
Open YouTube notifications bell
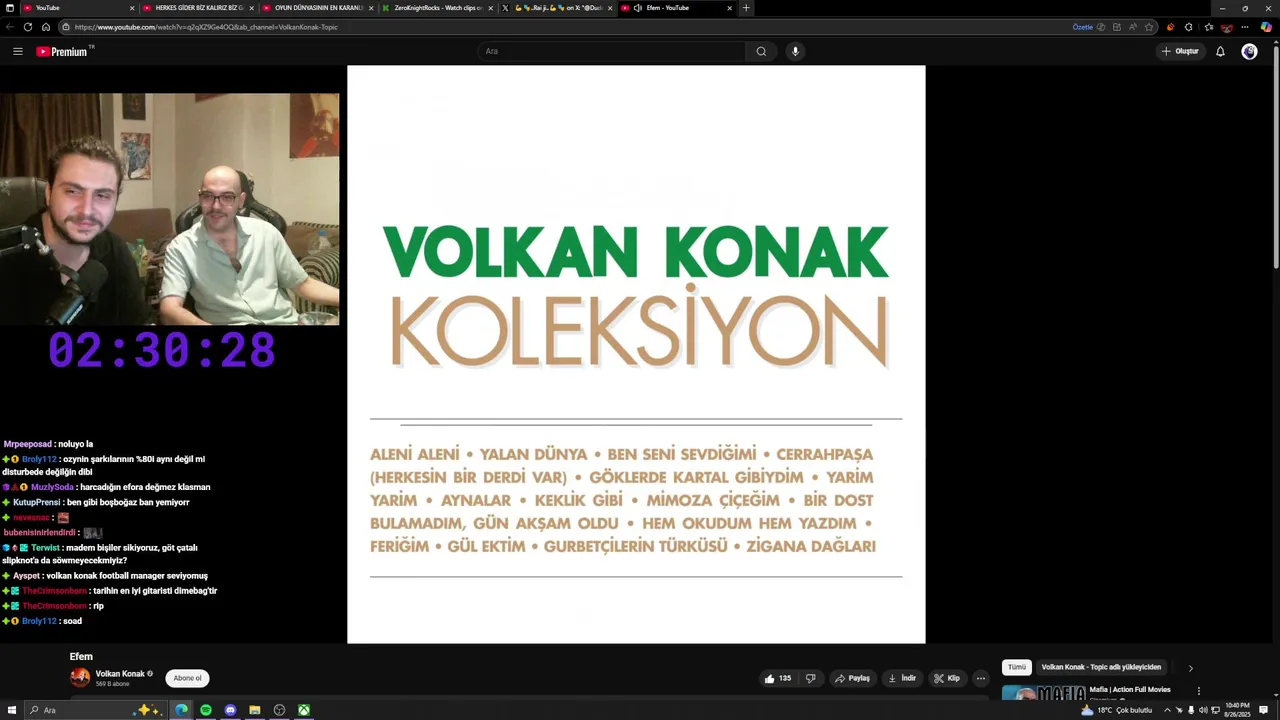1220,51
